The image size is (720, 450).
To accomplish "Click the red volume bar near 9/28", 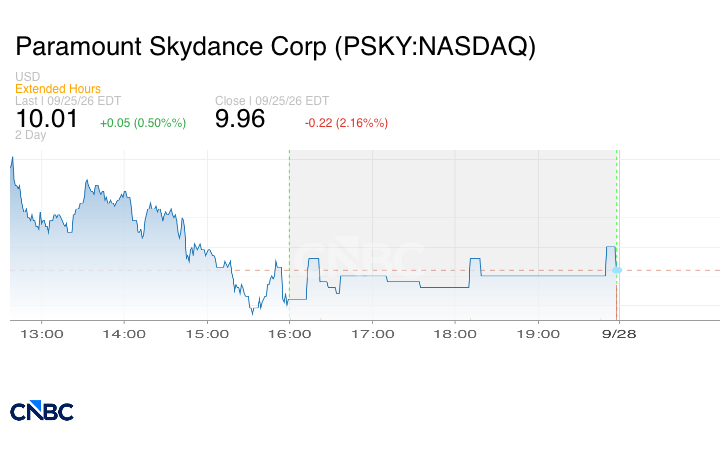I will click(616, 302).
